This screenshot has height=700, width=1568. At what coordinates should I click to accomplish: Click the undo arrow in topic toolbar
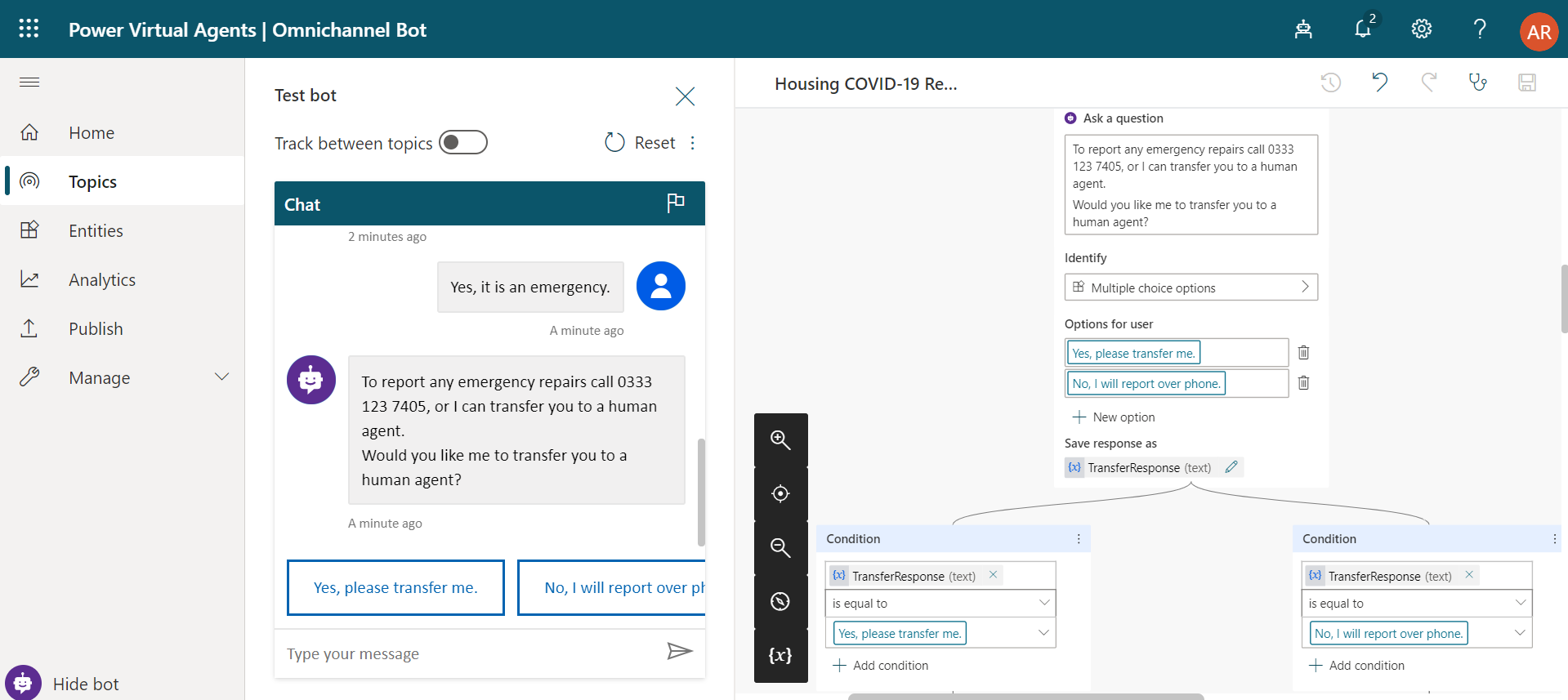pos(1379,82)
